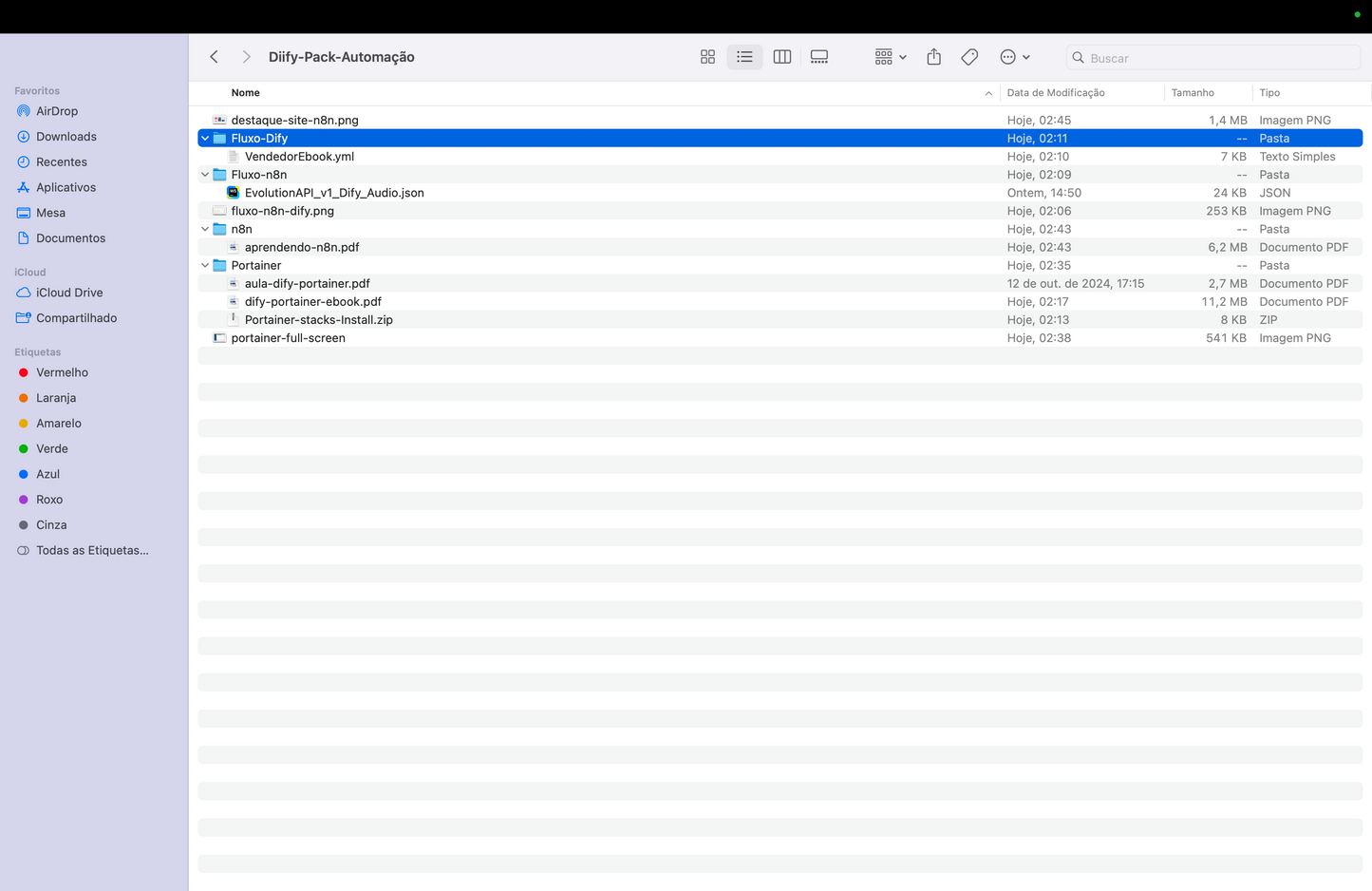Open iCloud Drive from sidebar

pos(69,293)
